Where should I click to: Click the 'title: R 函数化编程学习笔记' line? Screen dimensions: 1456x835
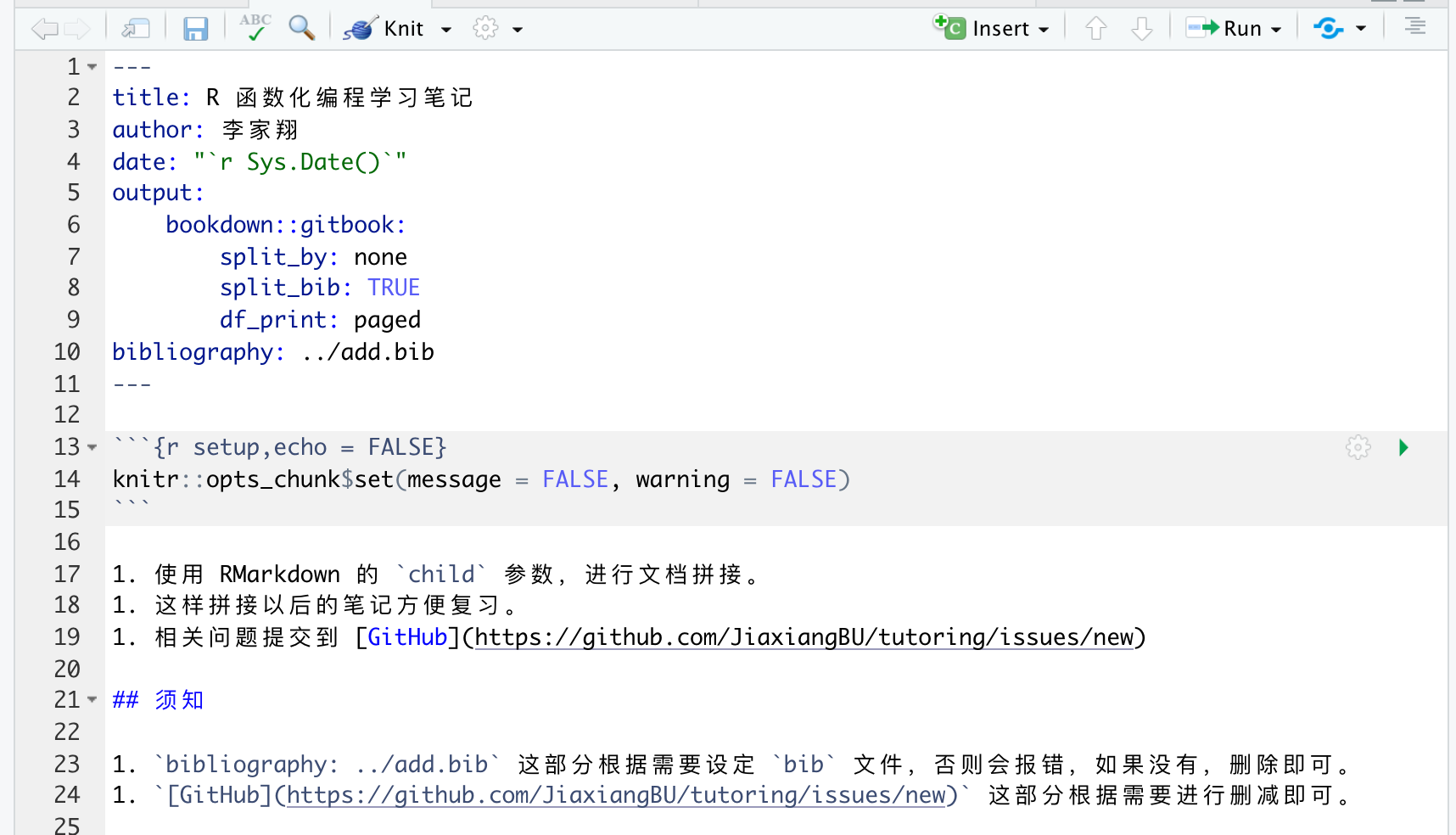tap(293, 98)
